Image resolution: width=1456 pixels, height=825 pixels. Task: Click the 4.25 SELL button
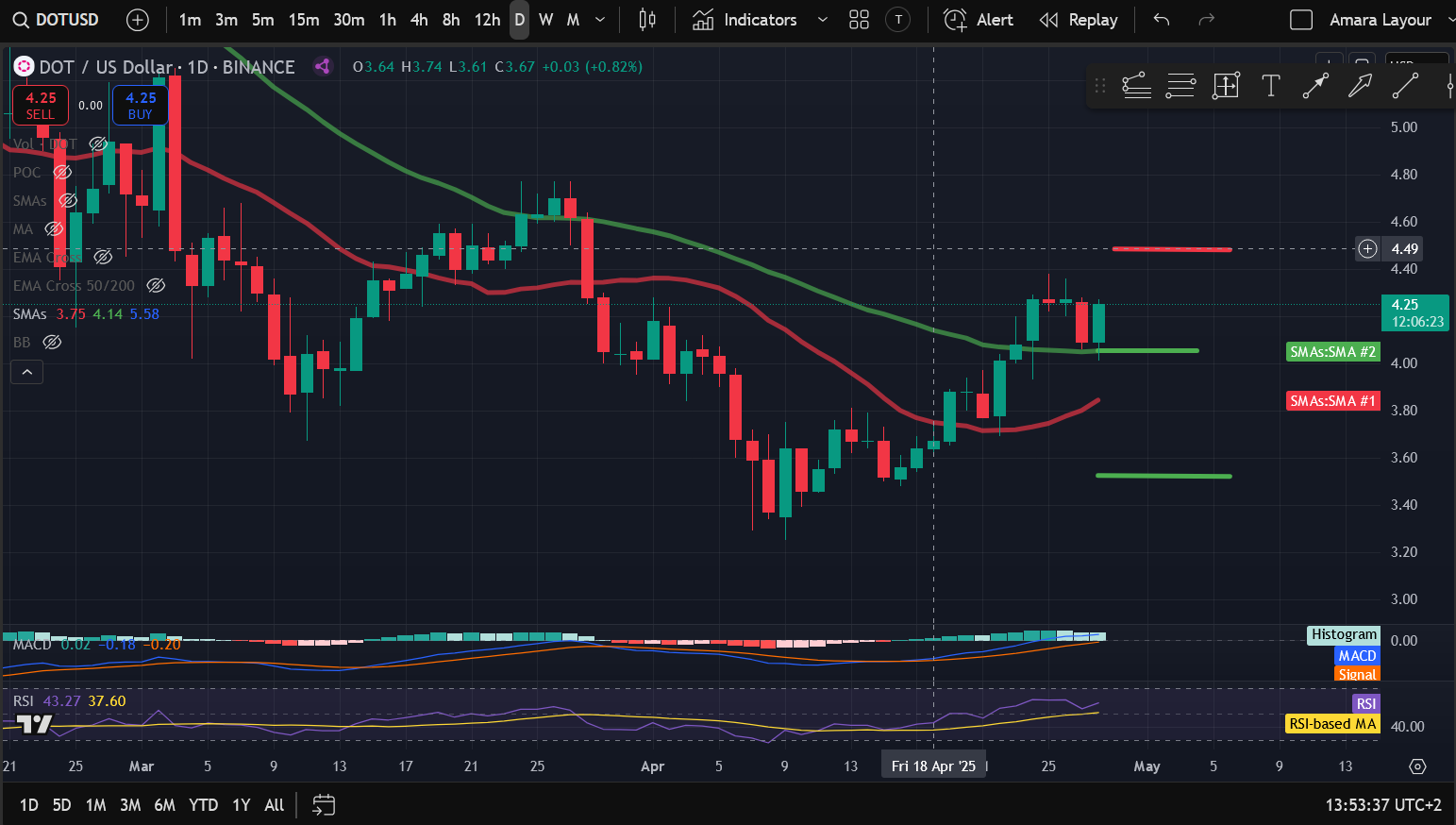click(x=41, y=106)
